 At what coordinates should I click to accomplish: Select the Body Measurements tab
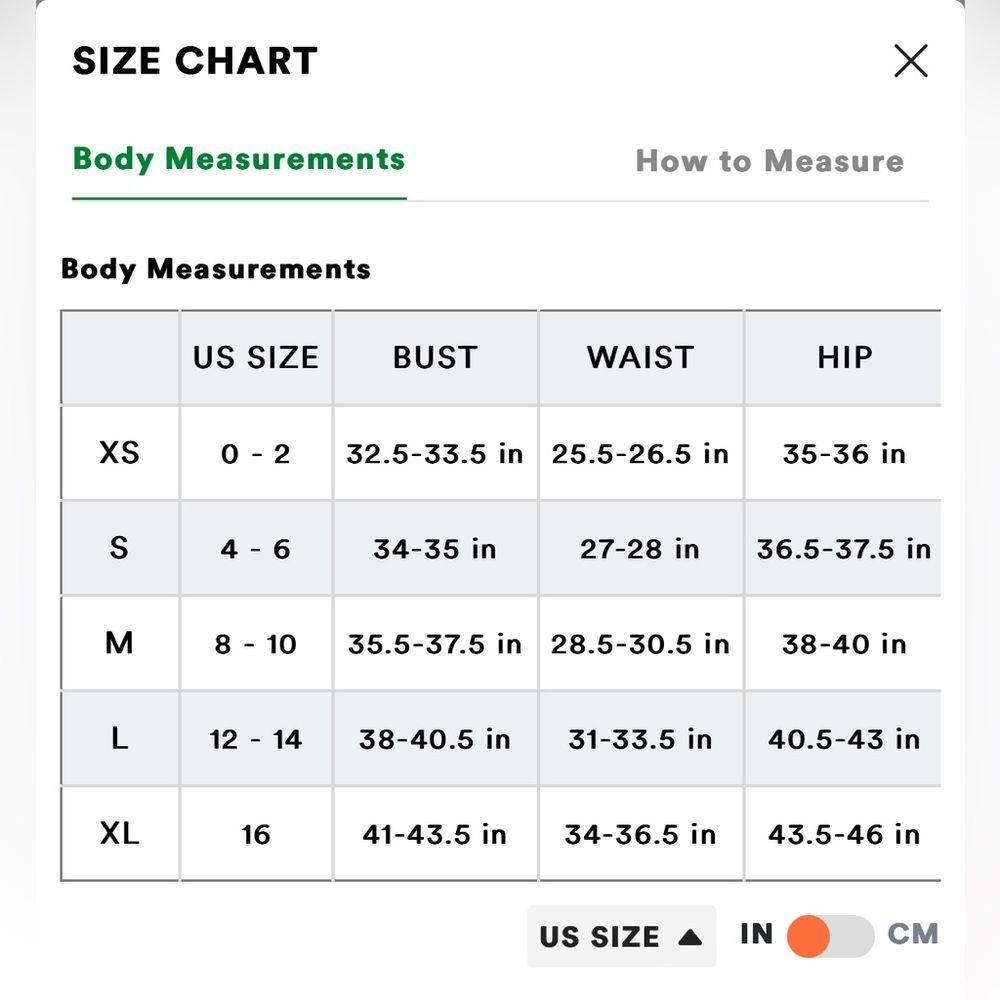click(x=239, y=159)
